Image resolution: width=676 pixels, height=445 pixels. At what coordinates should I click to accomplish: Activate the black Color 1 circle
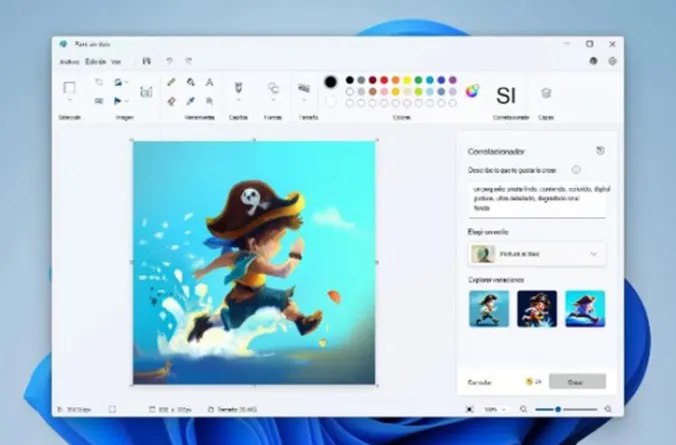[x=331, y=81]
